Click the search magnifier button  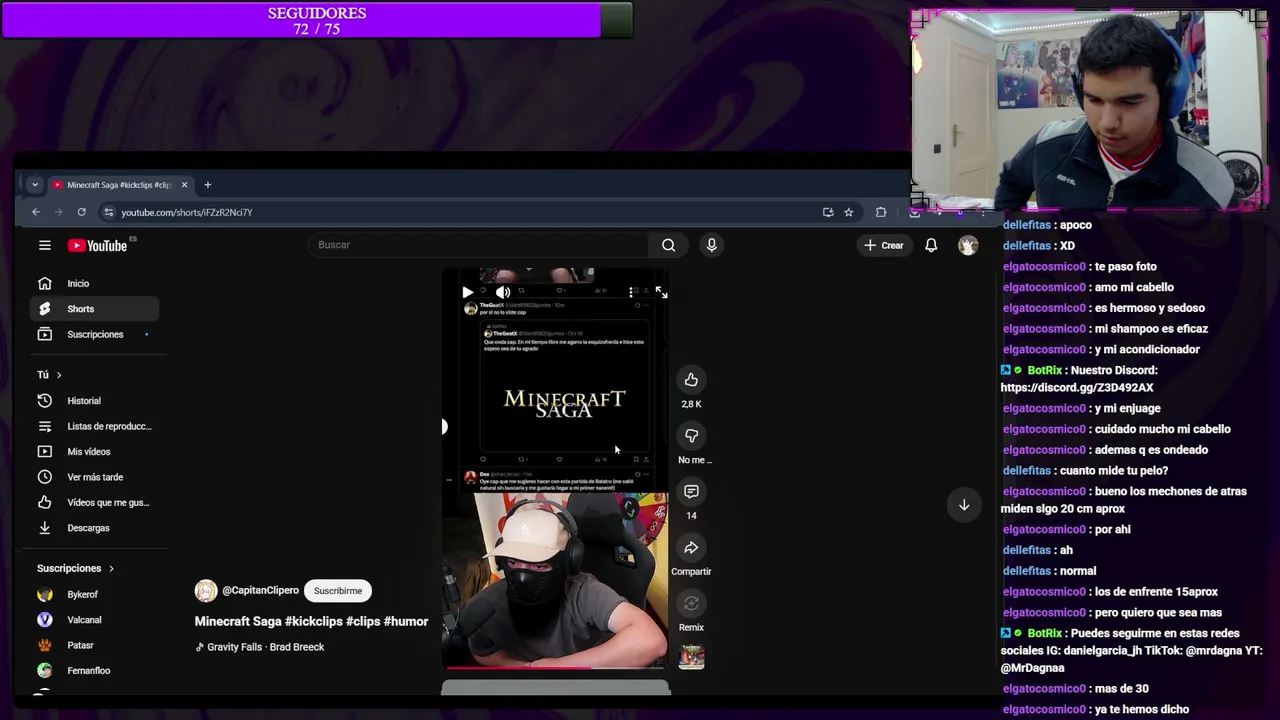pyautogui.click(x=668, y=245)
